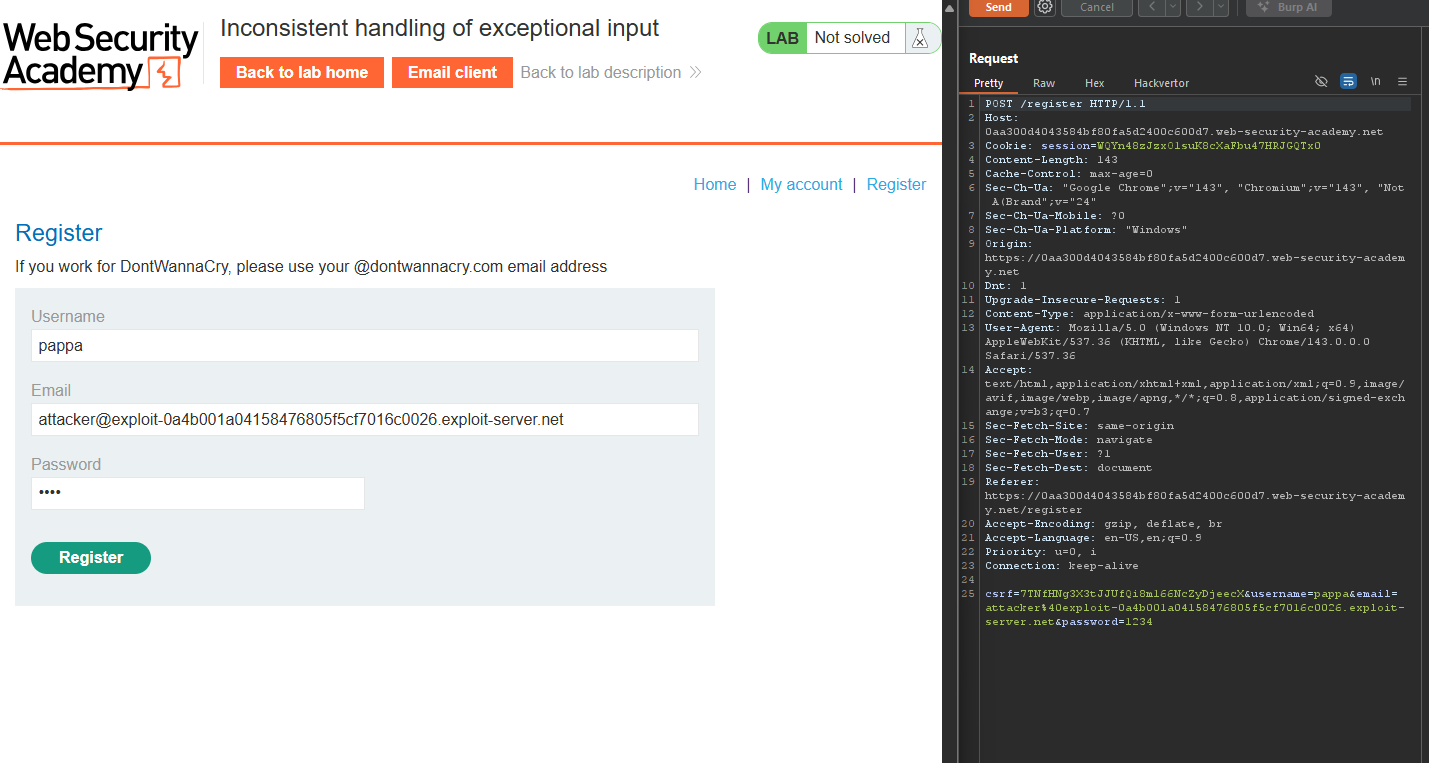This screenshot has height=763, width=1429.
Task: Switch to the Hex tab
Action: pos(1094,83)
